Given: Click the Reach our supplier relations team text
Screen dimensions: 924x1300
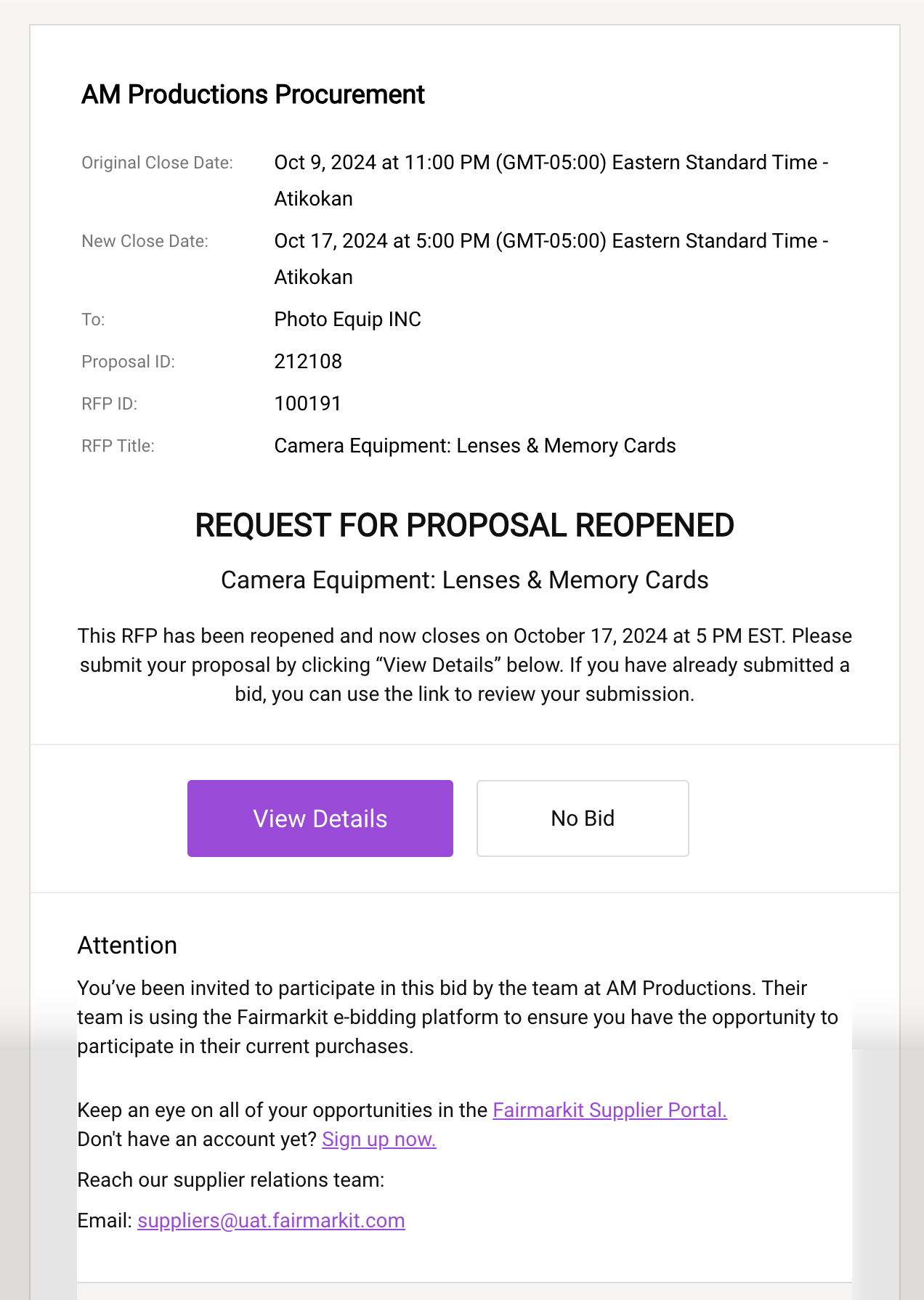Looking at the screenshot, I should (x=231, y=1179).
